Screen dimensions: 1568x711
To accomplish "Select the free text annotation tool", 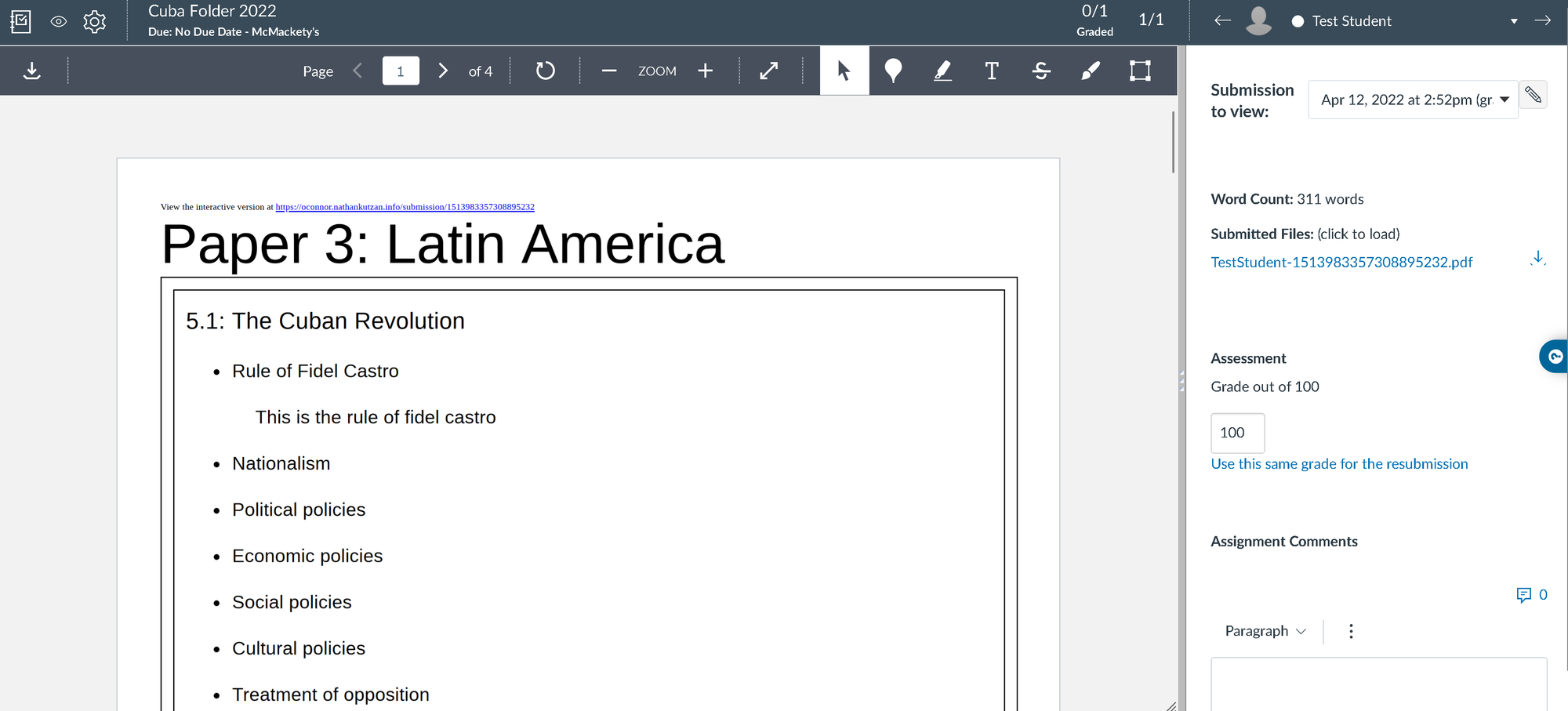I will click(x=992, y=71).
